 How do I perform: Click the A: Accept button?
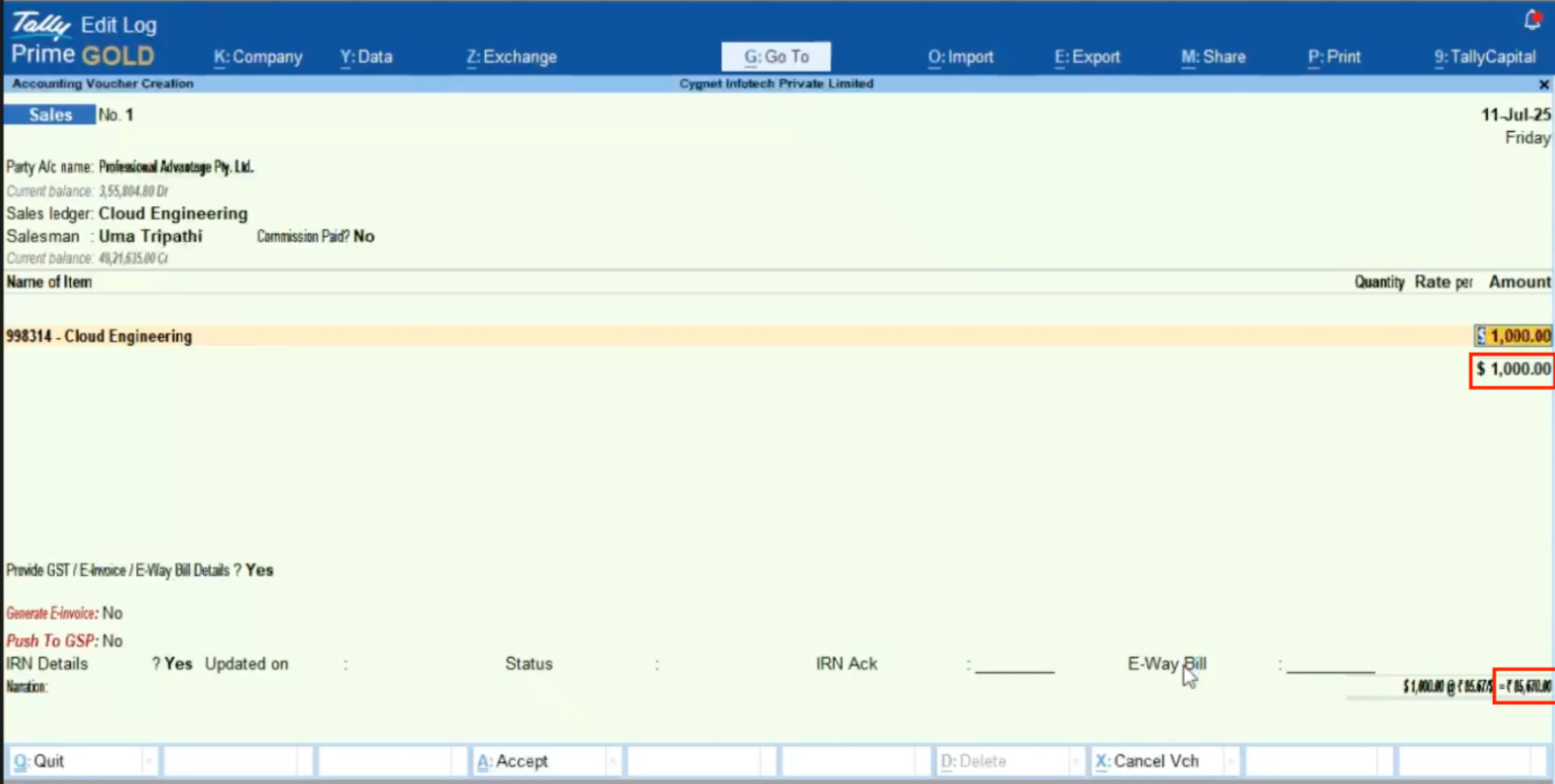[x=547, y=762]
